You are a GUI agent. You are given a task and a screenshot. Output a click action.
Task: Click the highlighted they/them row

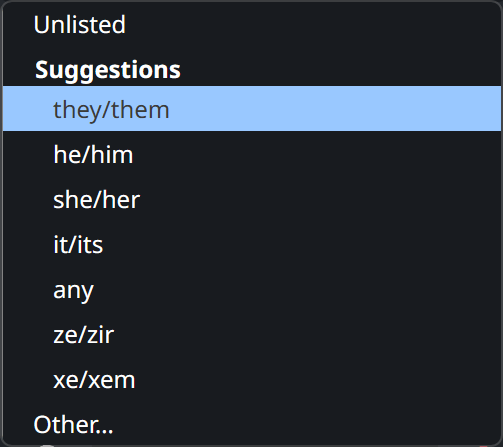pos(252,109)
